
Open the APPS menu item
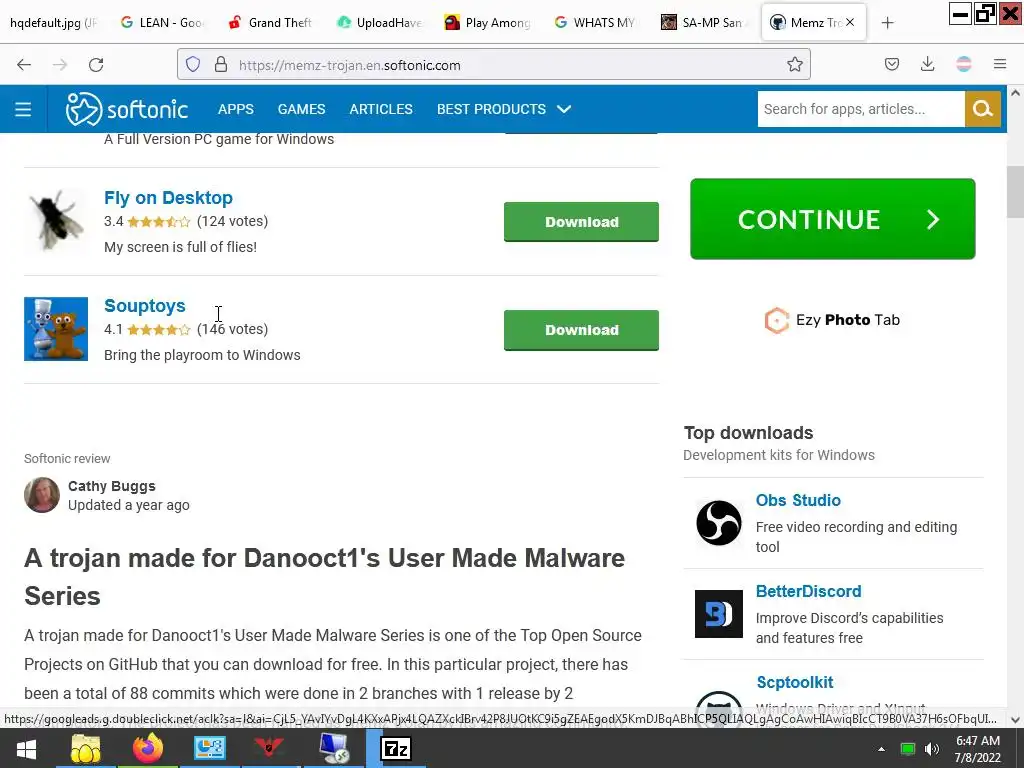tap(236, 109)
